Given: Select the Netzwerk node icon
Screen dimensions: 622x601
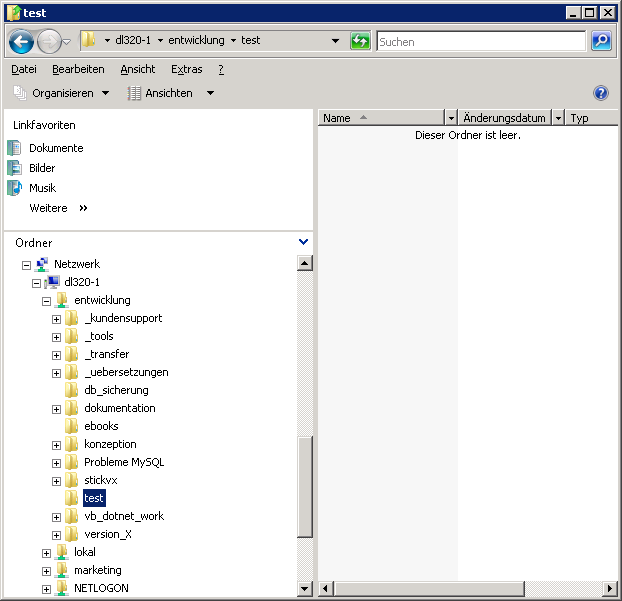Looking at the screenshot, I should [42, 264].
